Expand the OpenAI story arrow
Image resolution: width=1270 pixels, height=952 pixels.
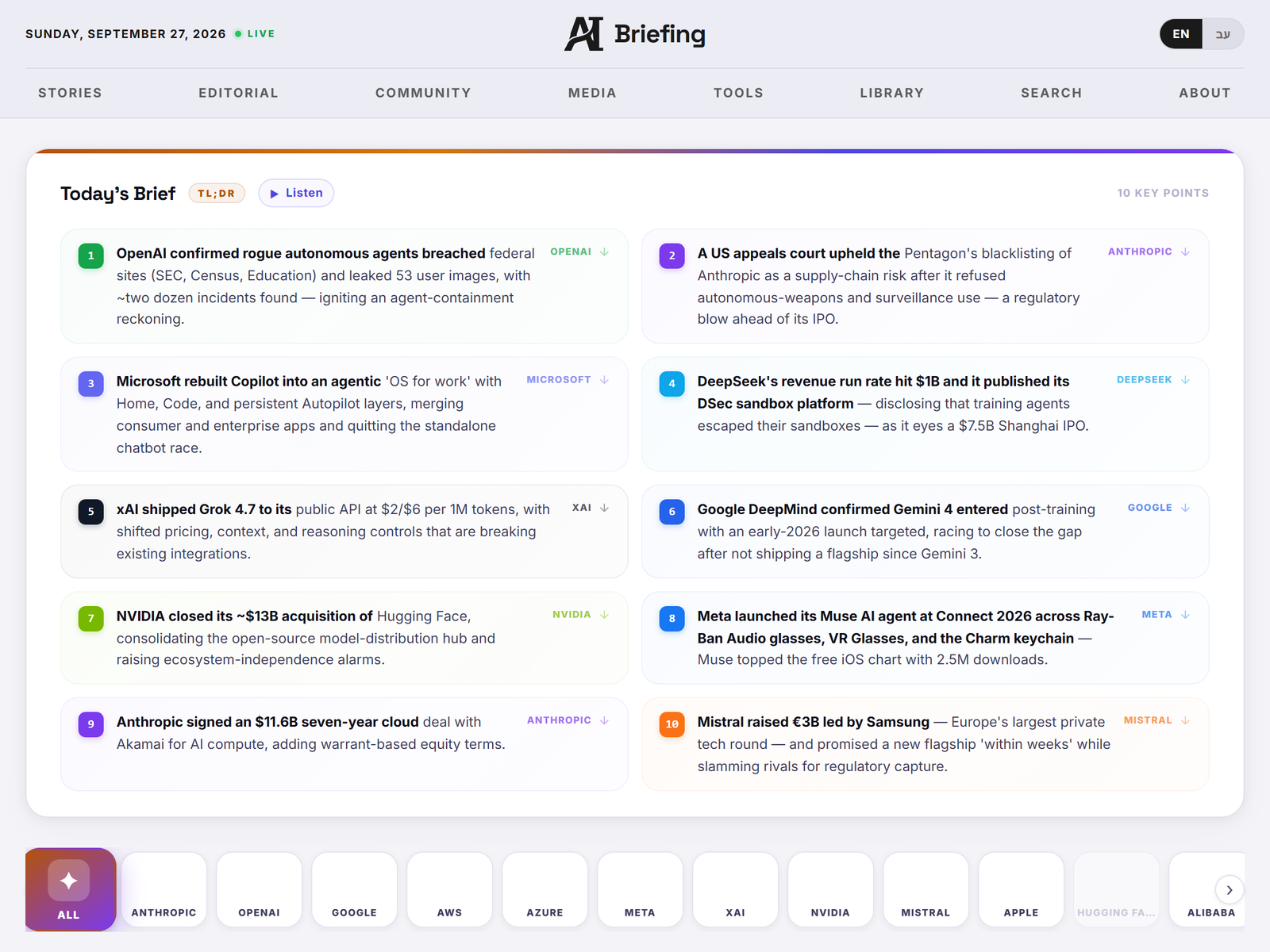point(604,251)
